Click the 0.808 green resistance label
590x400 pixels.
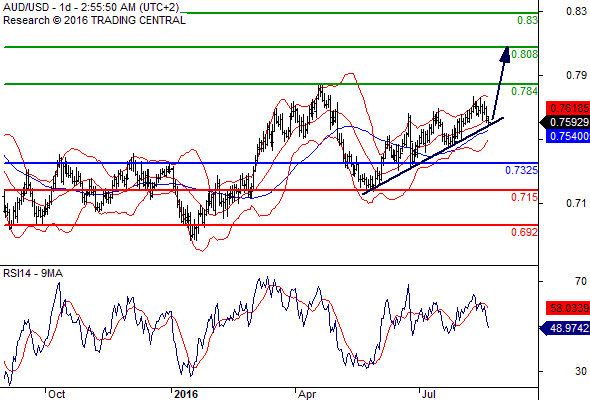point(525,54)
